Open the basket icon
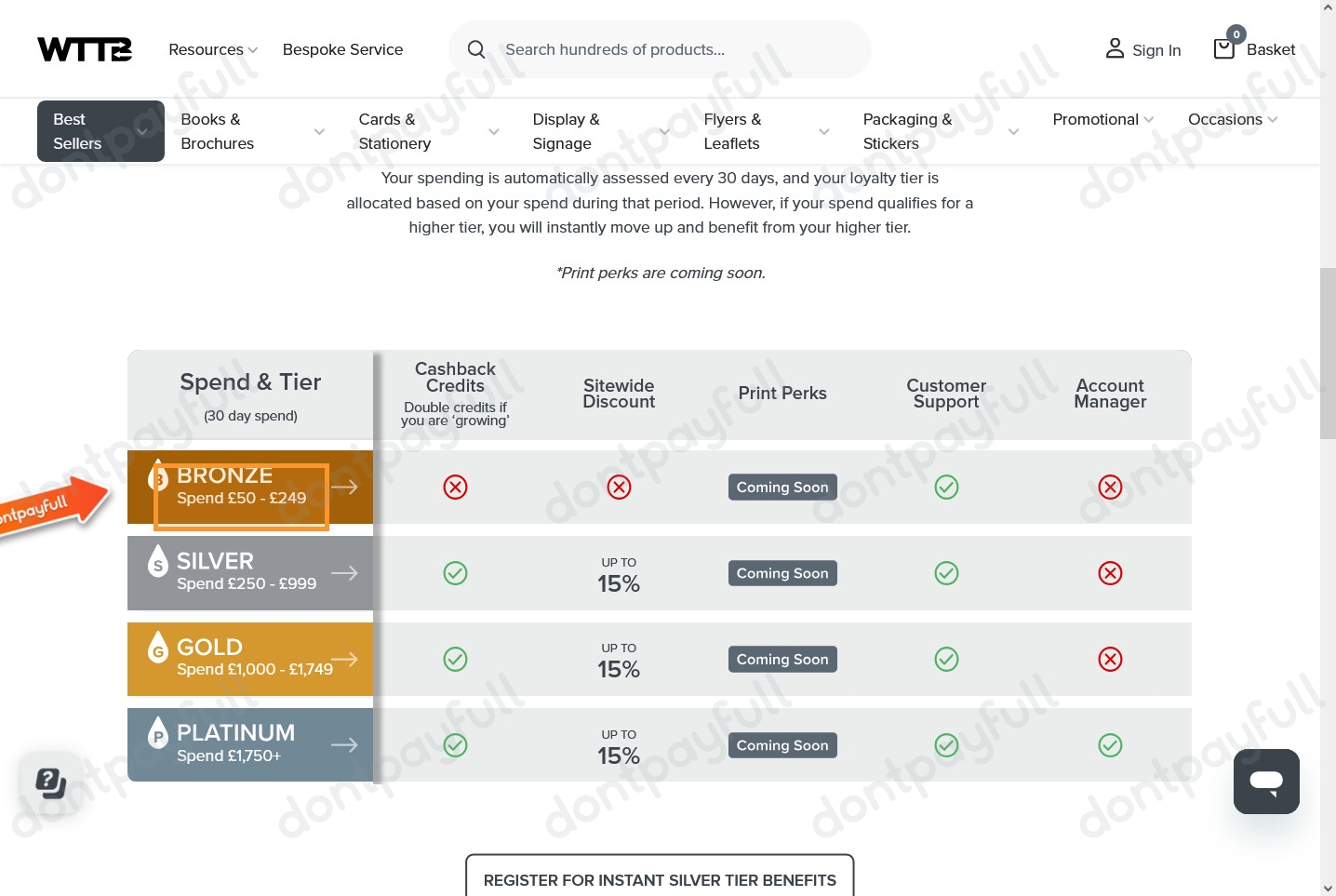This screenshot has width=1336, height=896. (x=1224, y=48)
